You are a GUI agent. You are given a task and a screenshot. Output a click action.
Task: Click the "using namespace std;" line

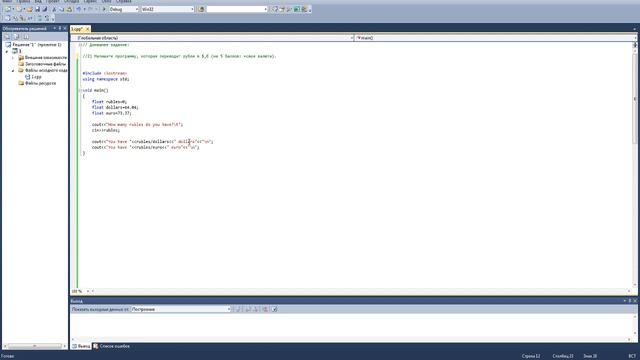click(x=106, y=79)
